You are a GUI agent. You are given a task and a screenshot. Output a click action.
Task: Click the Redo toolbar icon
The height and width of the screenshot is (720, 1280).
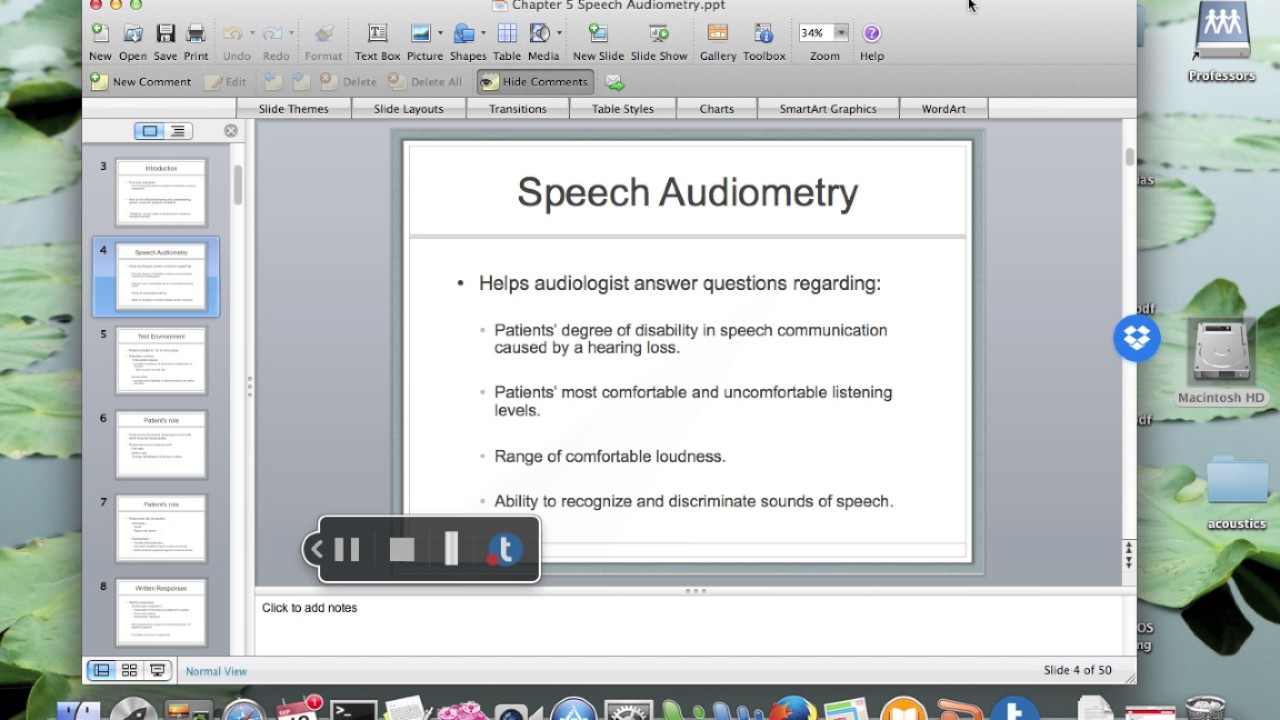tap(272, 34)
